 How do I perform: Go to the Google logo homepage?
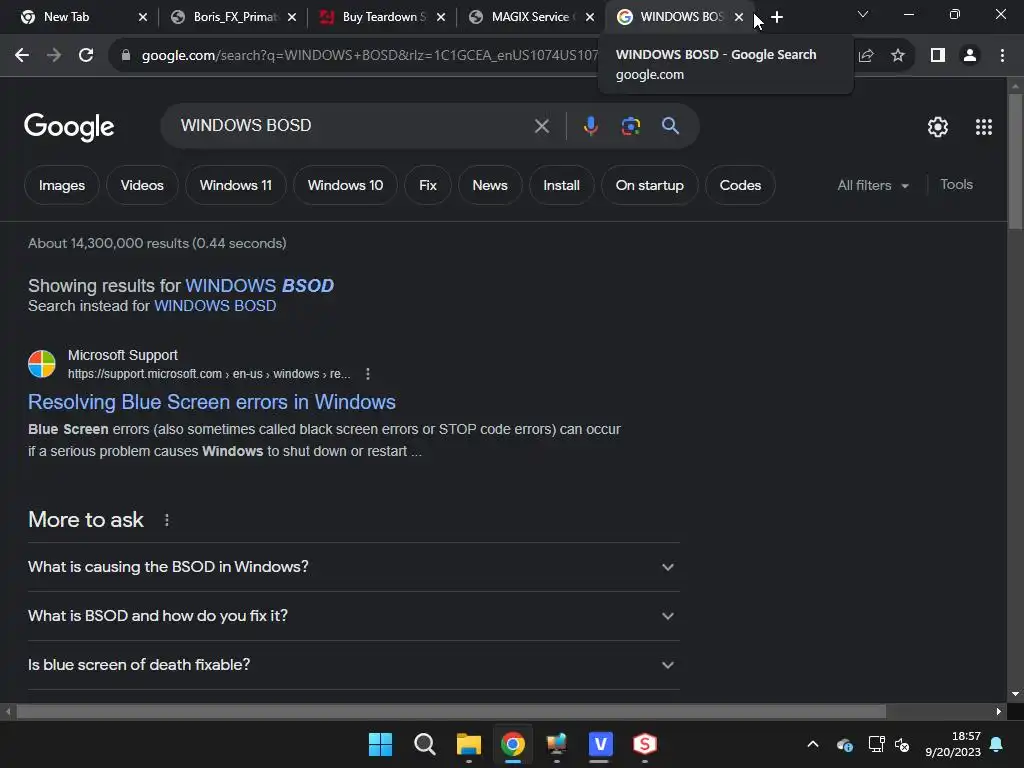(x=69, y=127)
